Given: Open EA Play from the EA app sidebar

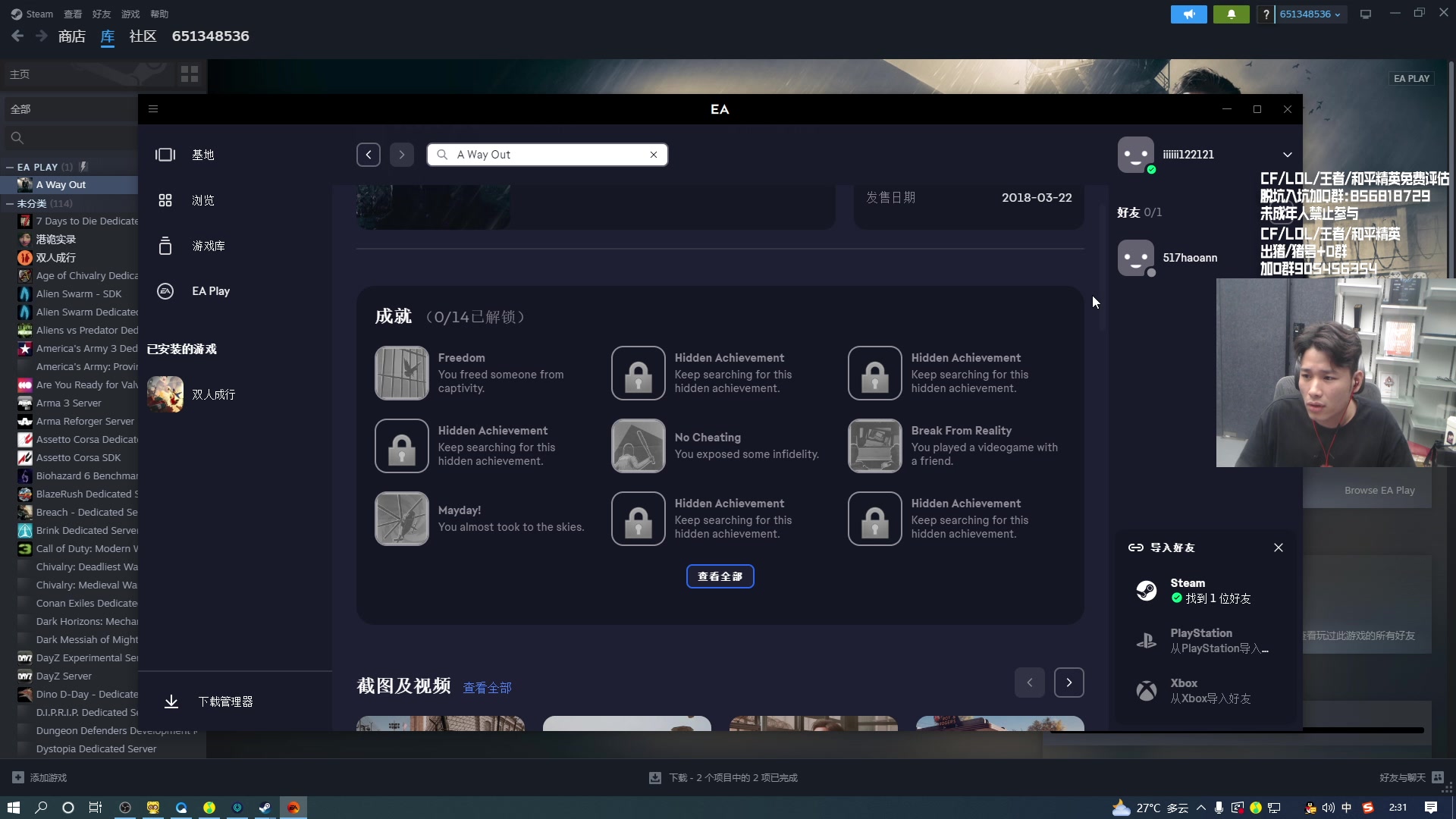Looking at the screenshot, I should [x=165, y=291].
